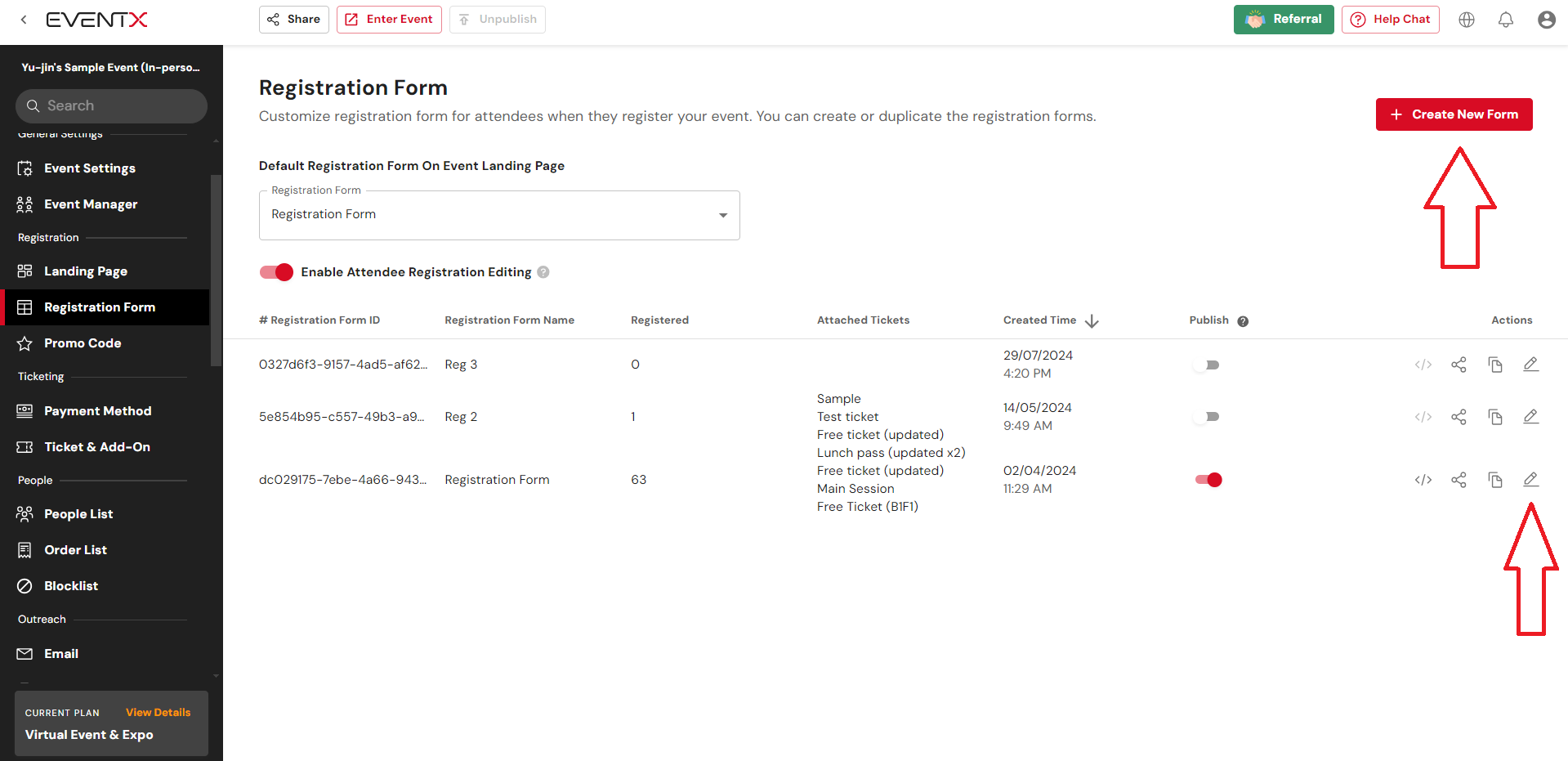This screenshot has width=1568, height=761.
Task: Click the Referral button
Action: 1284,20
